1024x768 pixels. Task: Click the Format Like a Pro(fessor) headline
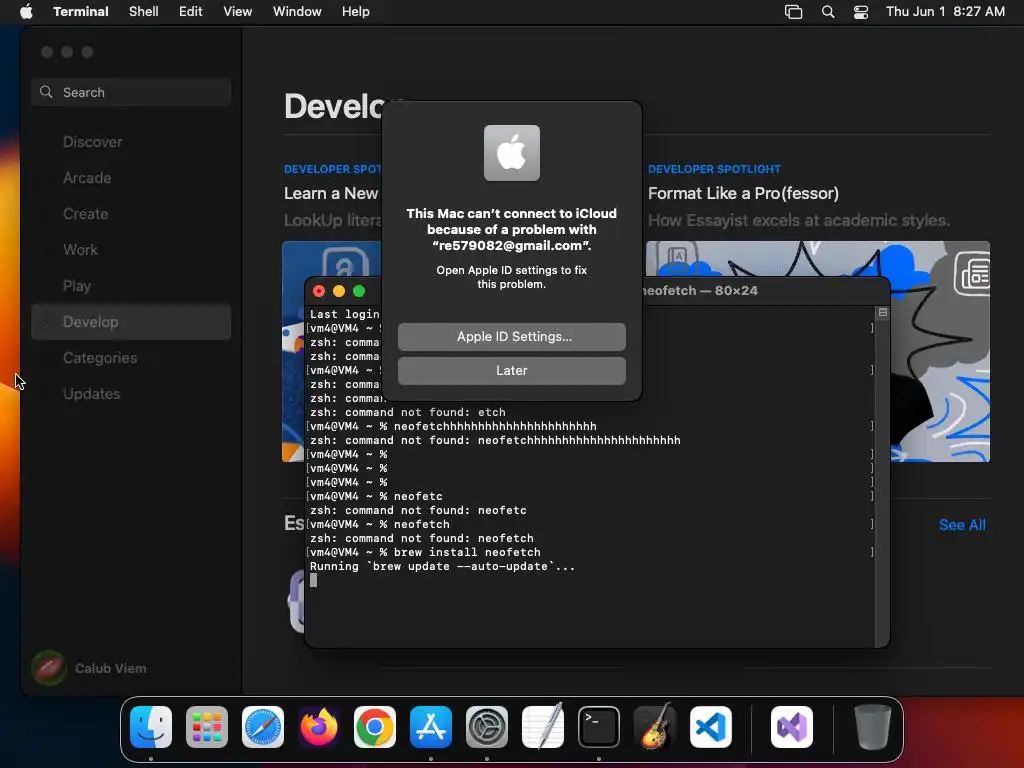point(743,193)
